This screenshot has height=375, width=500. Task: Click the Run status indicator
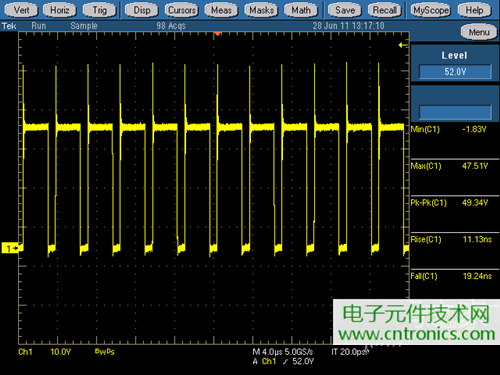[39, 26]
